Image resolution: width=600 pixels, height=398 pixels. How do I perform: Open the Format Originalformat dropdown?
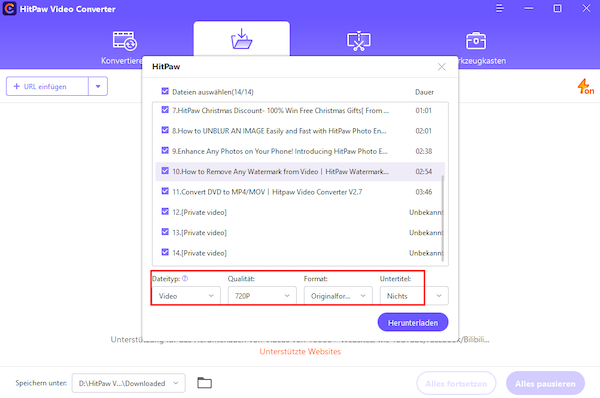coord(338,296)
